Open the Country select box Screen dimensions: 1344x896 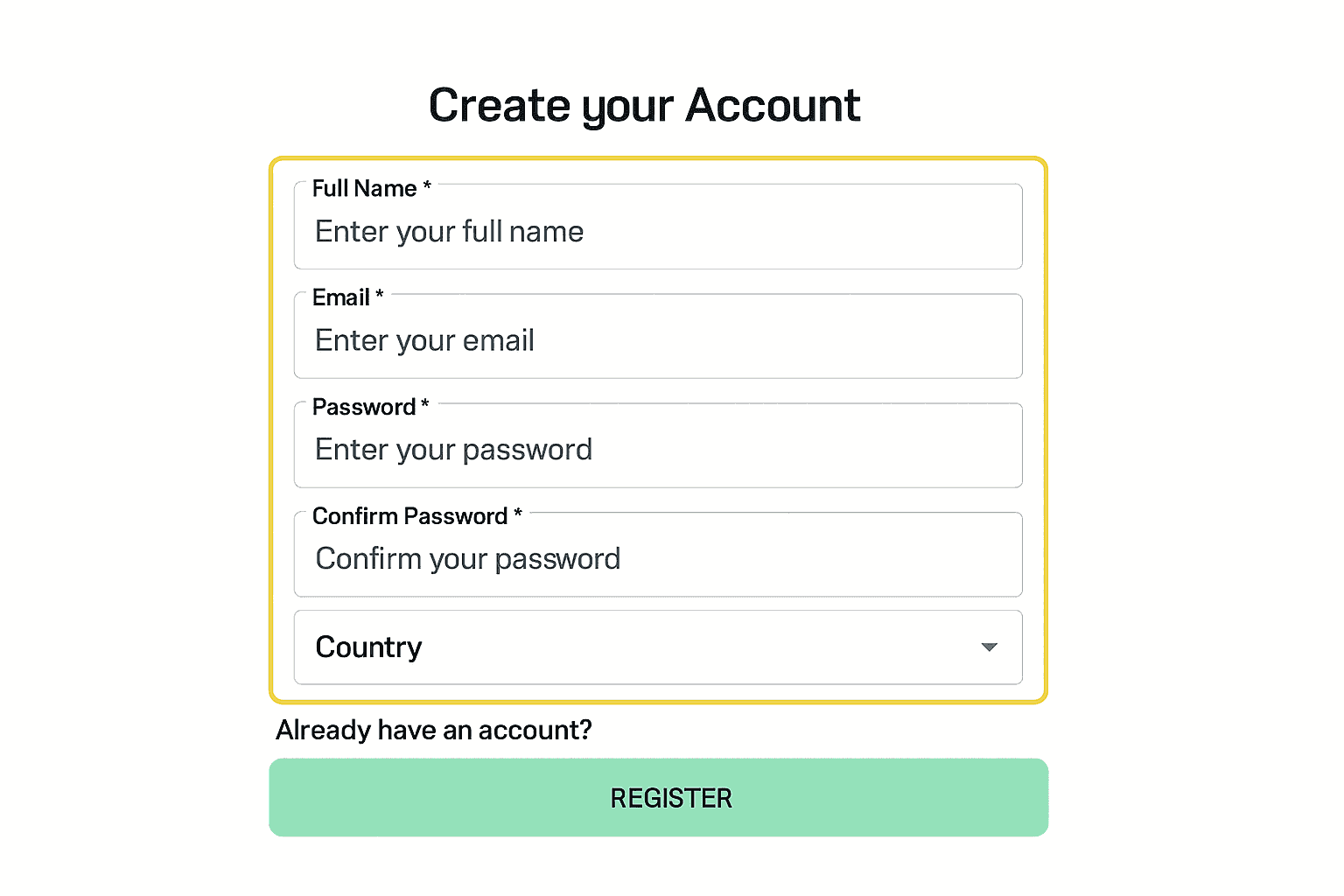point(657,647)
